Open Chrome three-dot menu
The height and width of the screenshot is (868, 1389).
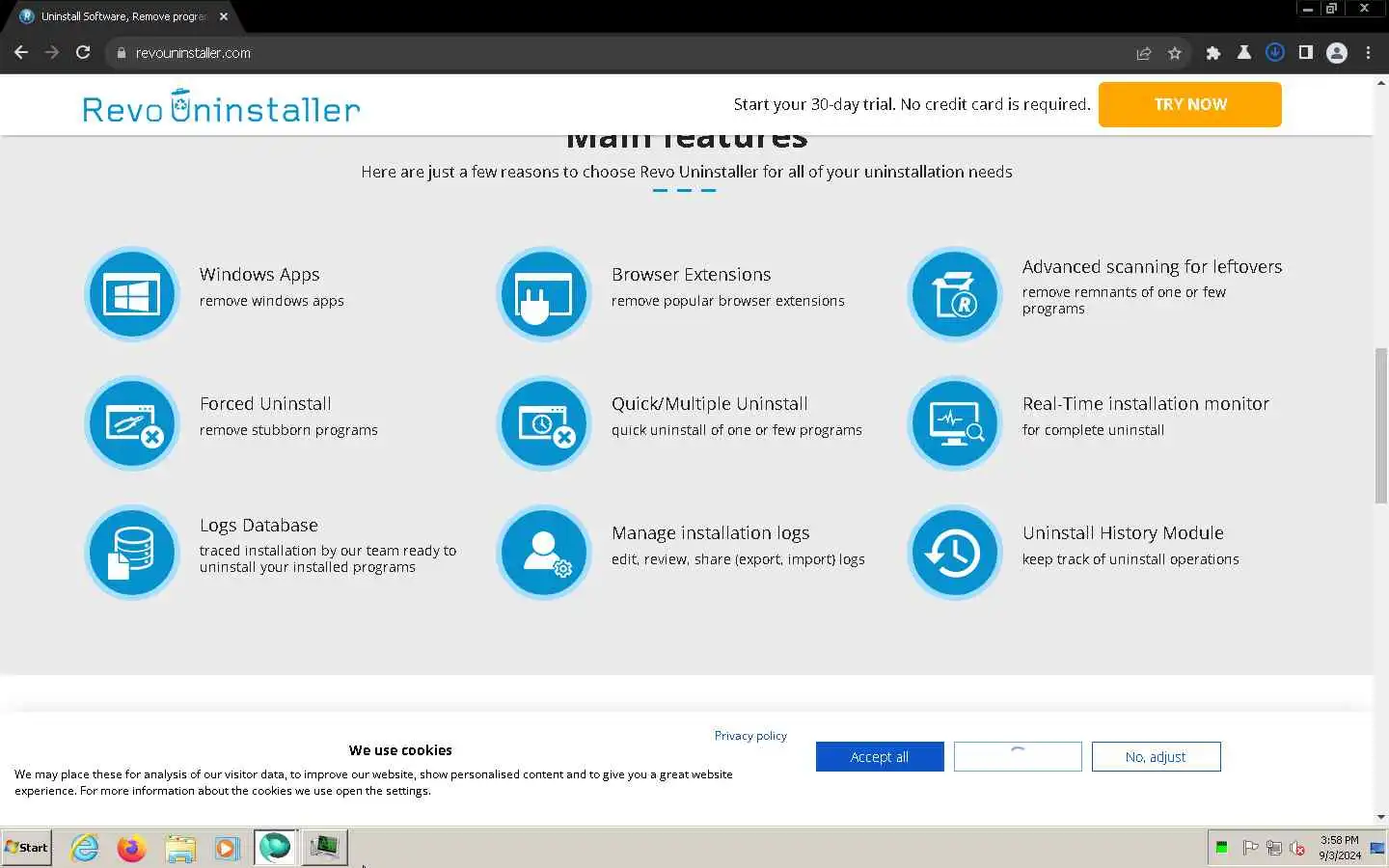[x=1368, y=53]
